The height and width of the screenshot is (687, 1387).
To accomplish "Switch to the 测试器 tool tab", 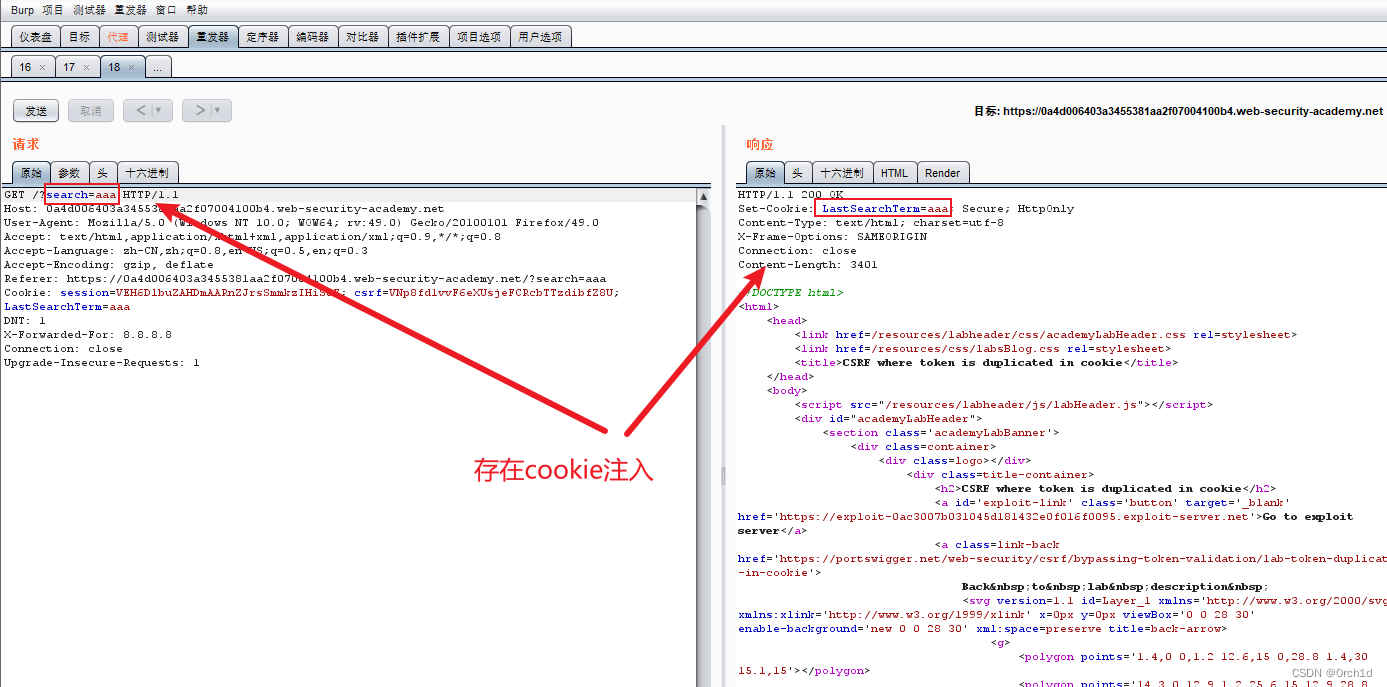I will (162, 37).
